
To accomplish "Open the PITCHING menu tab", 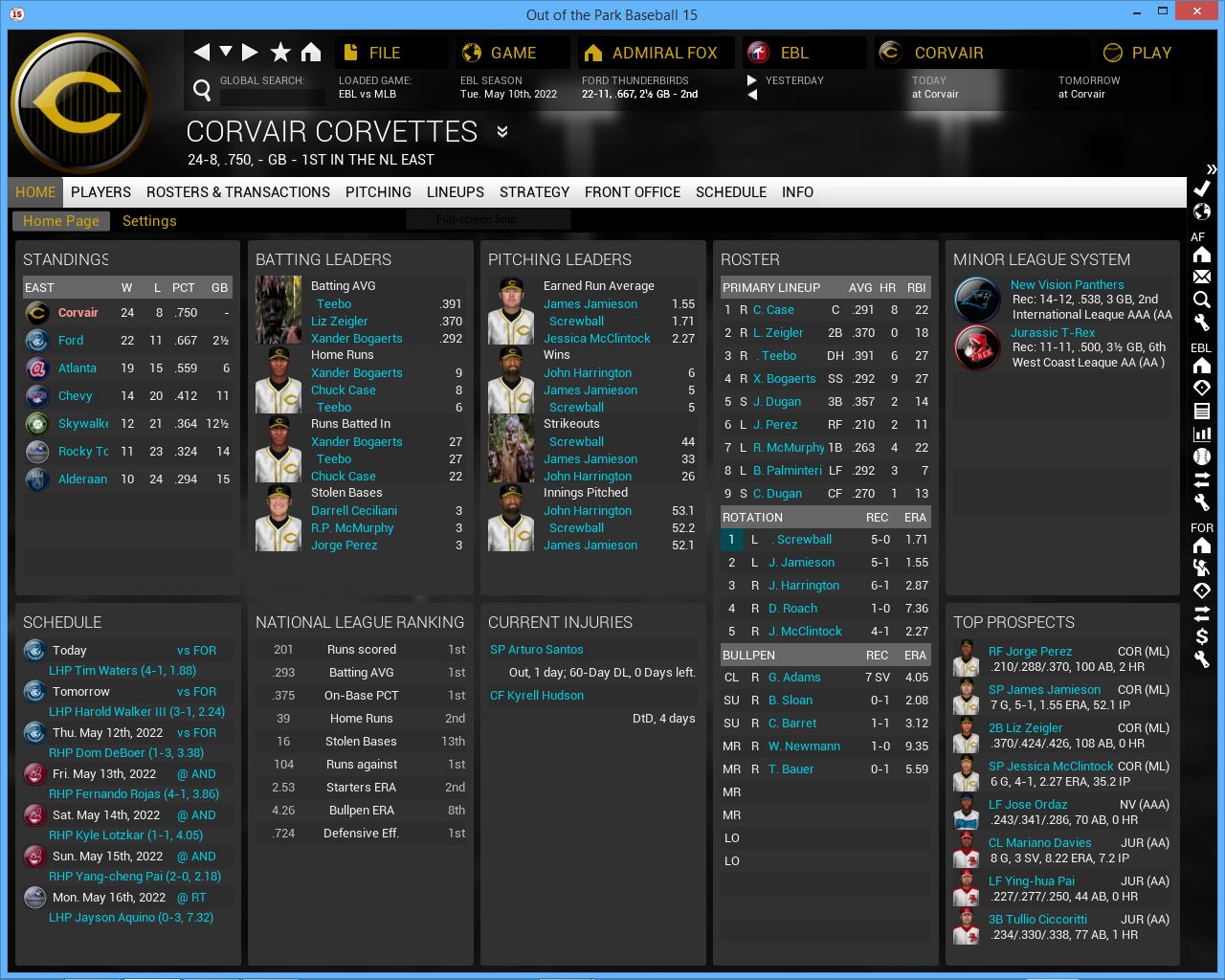I will point(378,192).
